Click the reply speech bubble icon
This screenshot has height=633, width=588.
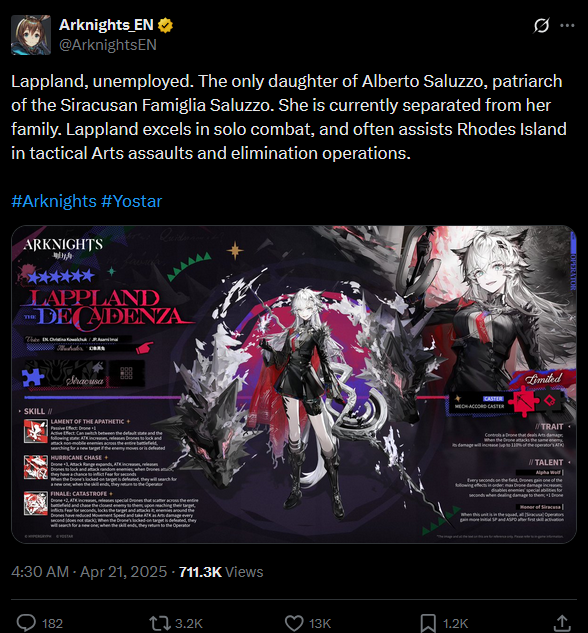coord(26,623)
